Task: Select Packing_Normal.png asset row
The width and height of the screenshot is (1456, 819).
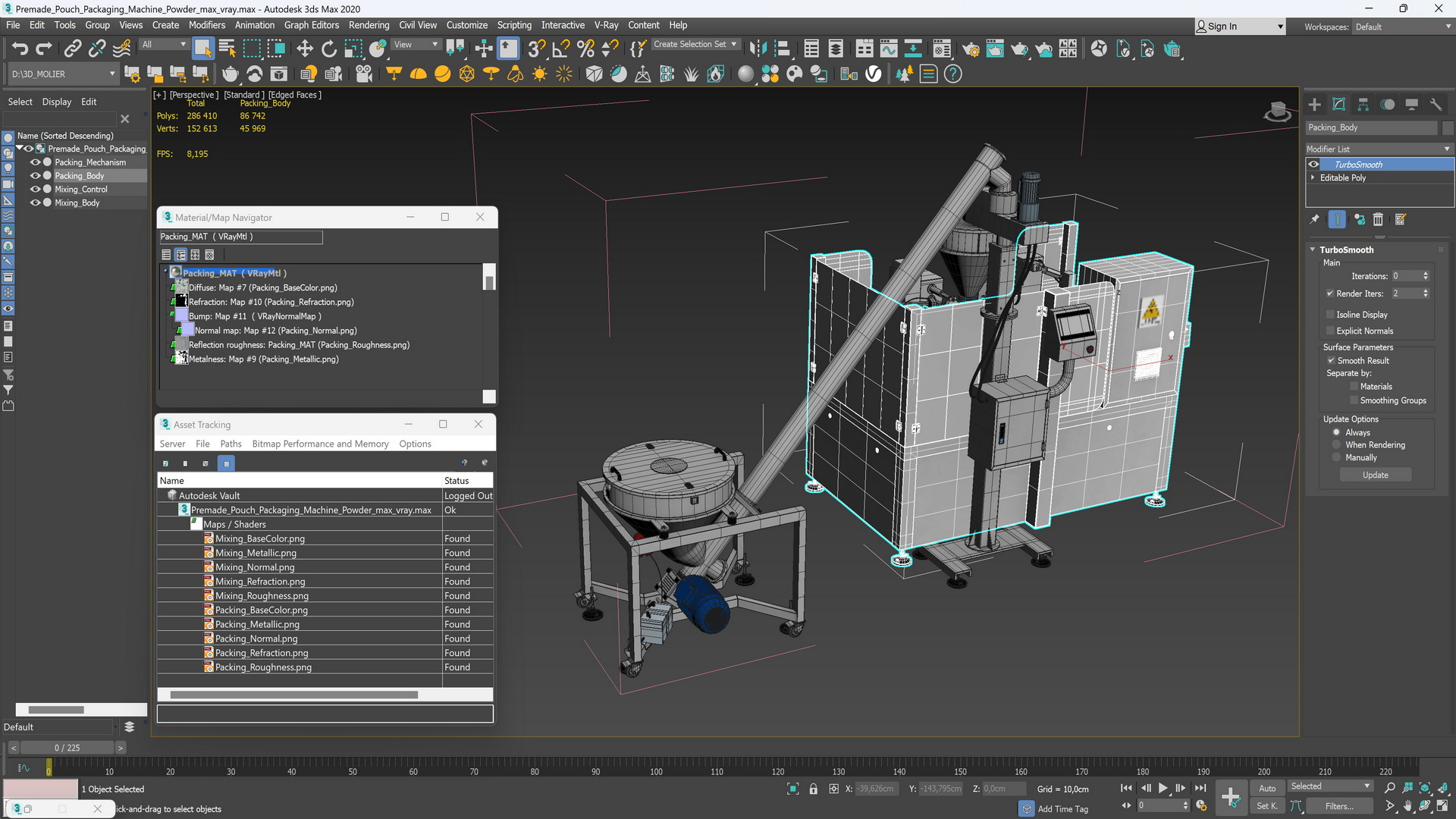Action: tap(325, 639)
